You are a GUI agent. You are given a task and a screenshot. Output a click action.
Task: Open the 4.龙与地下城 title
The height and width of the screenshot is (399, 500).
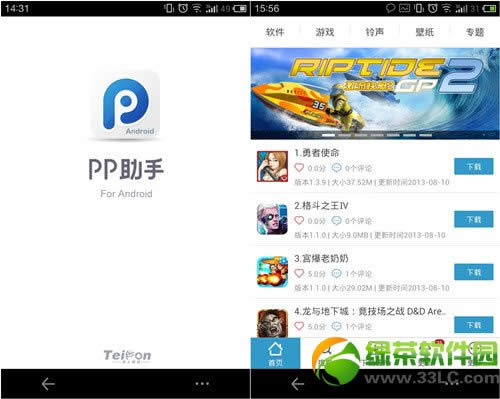pyautogui.click(x=370, y=311)
